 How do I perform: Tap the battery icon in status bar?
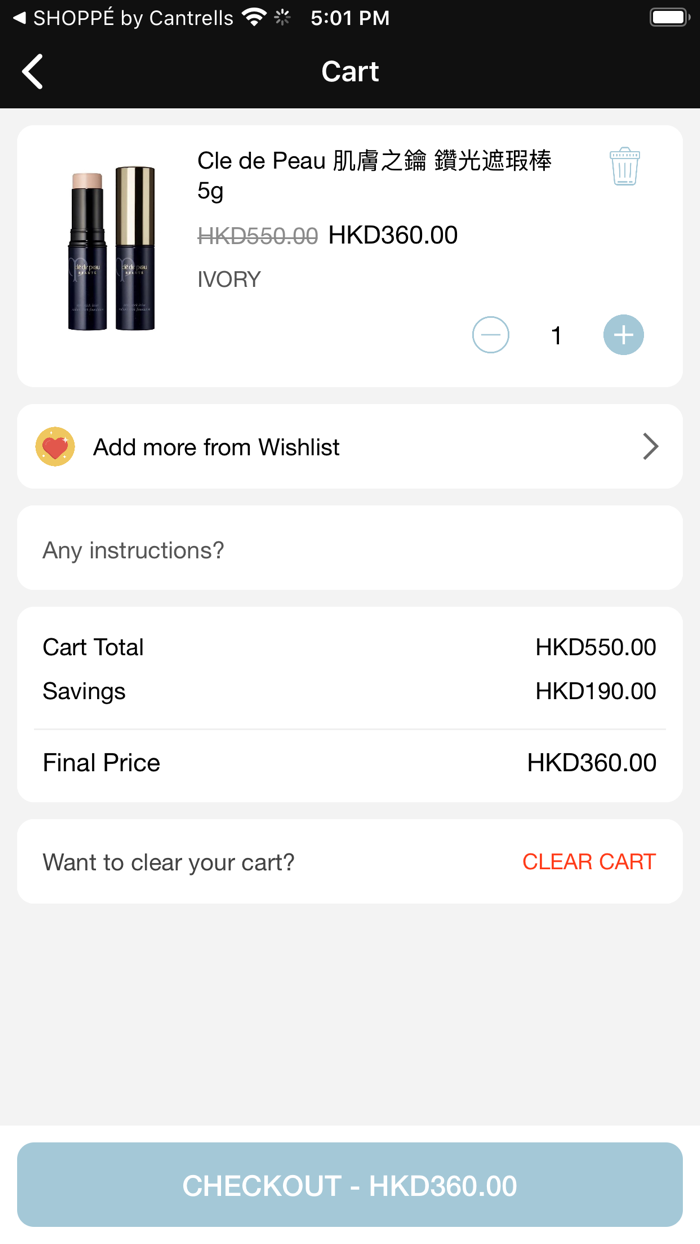(x=667, y=18)
